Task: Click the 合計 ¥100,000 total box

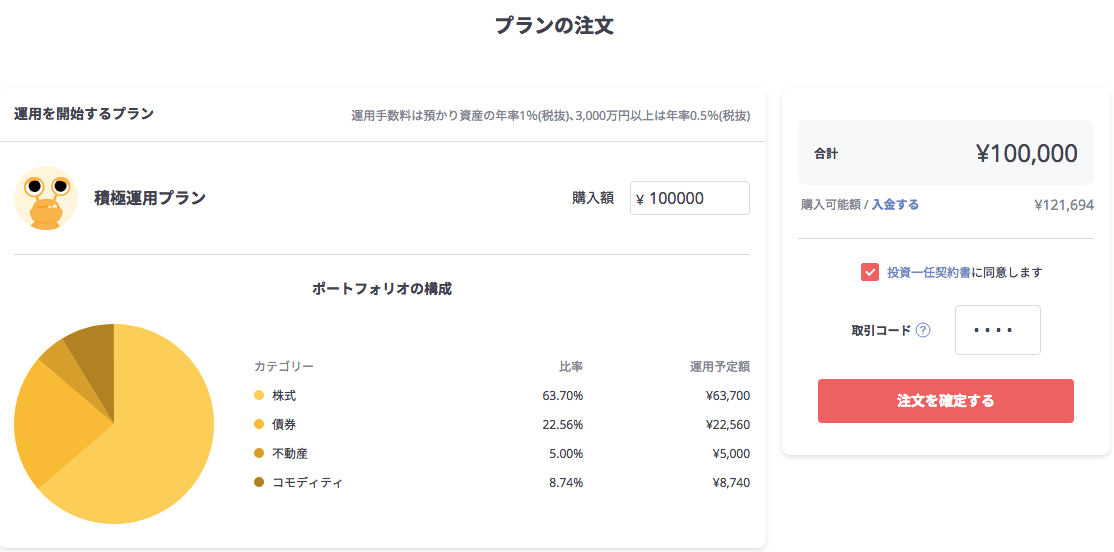Action: (946, 153)
